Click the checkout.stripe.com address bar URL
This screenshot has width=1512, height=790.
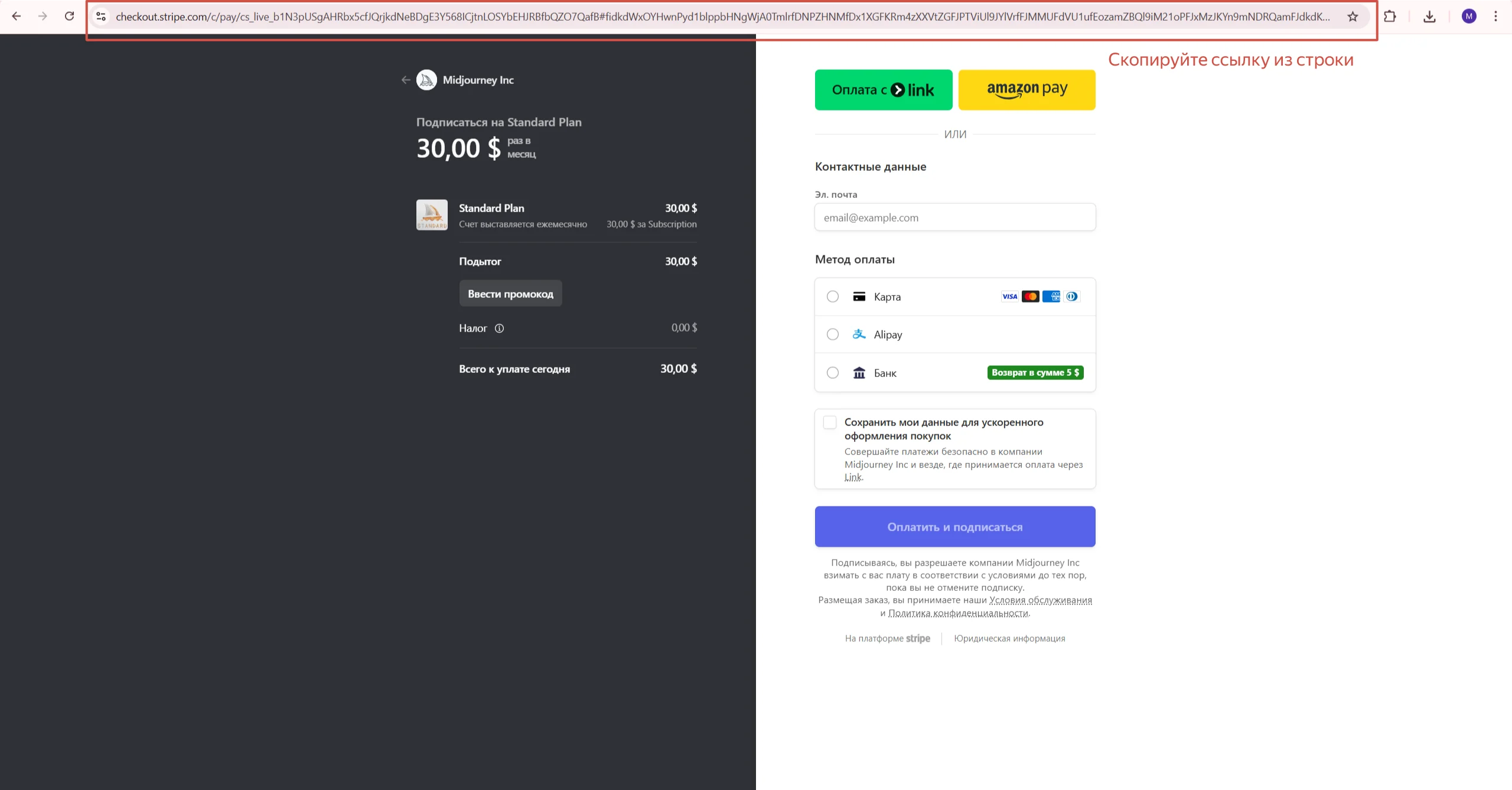tap(722, 17)
